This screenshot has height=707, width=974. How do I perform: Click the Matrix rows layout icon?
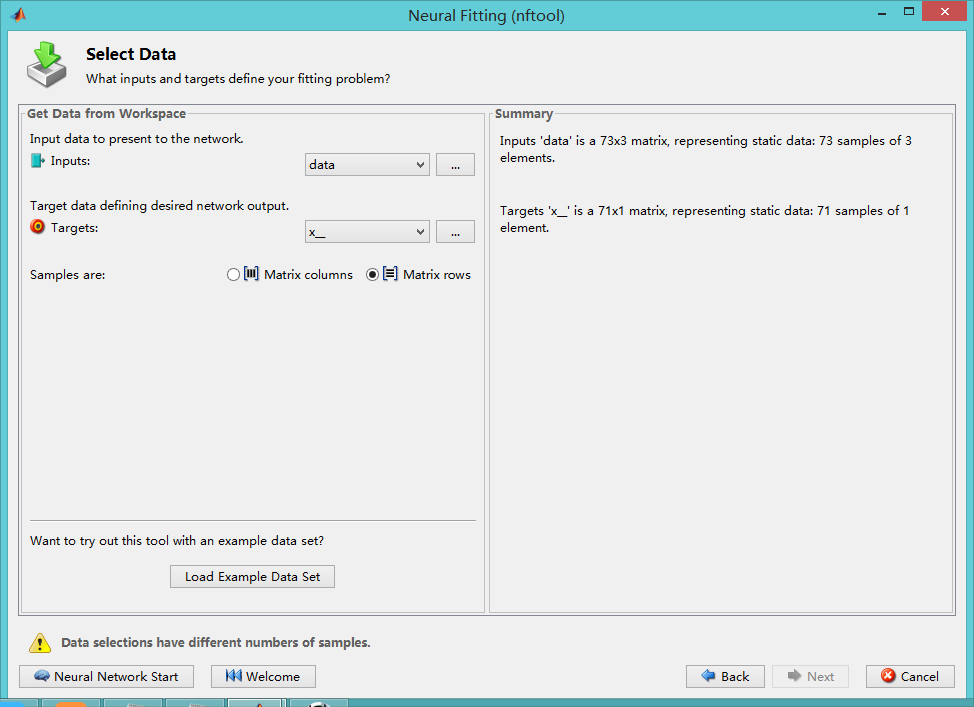point(390,274)
